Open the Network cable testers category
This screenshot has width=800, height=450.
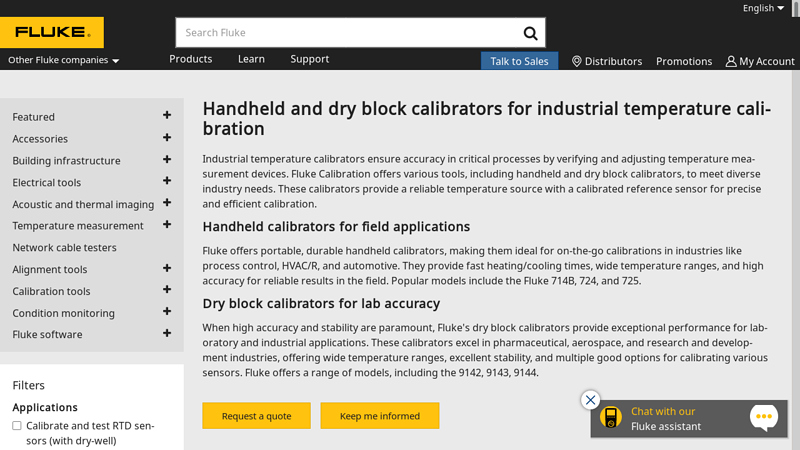tap(64, 247)
